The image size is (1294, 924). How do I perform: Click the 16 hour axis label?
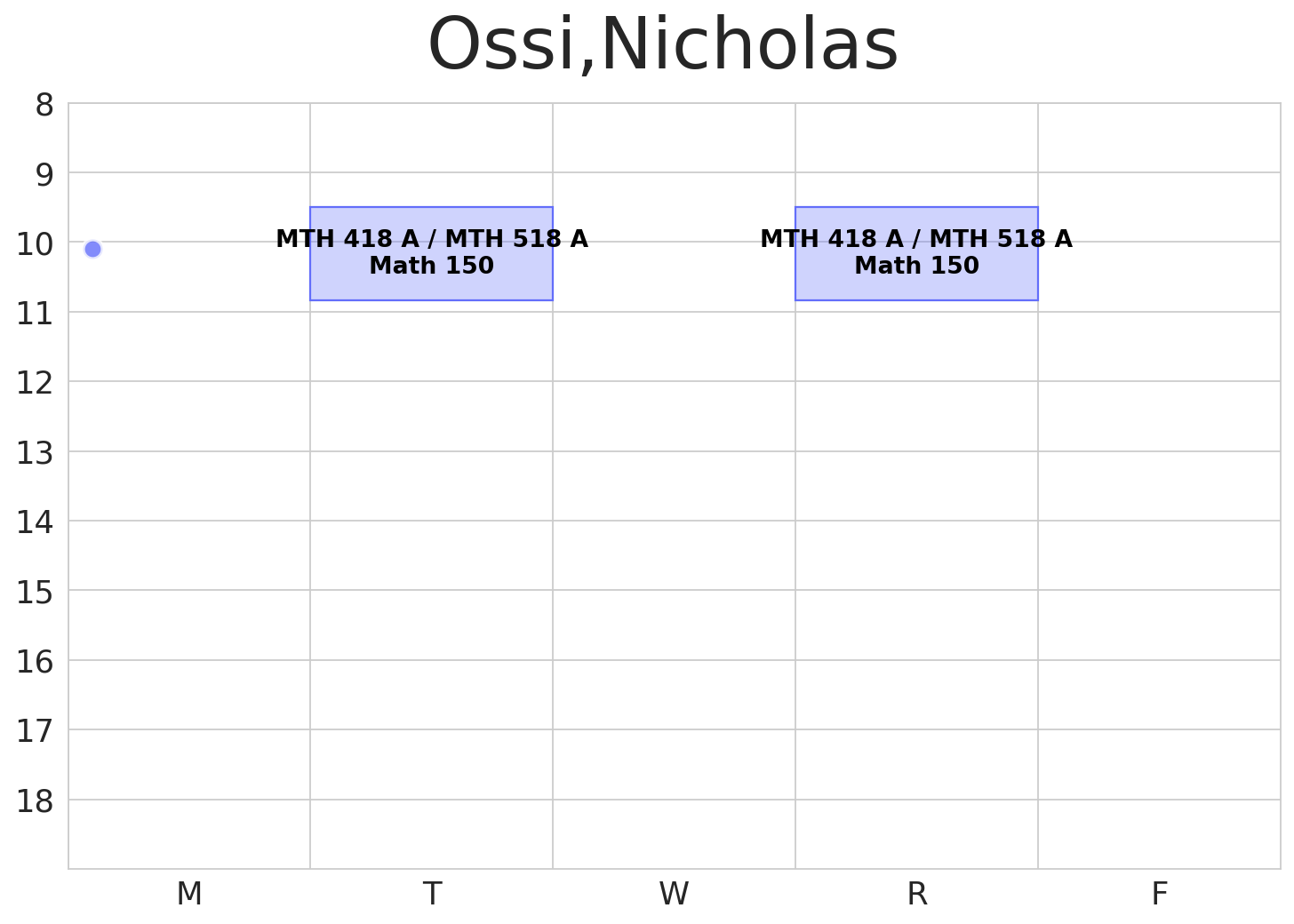pos(36,662)
